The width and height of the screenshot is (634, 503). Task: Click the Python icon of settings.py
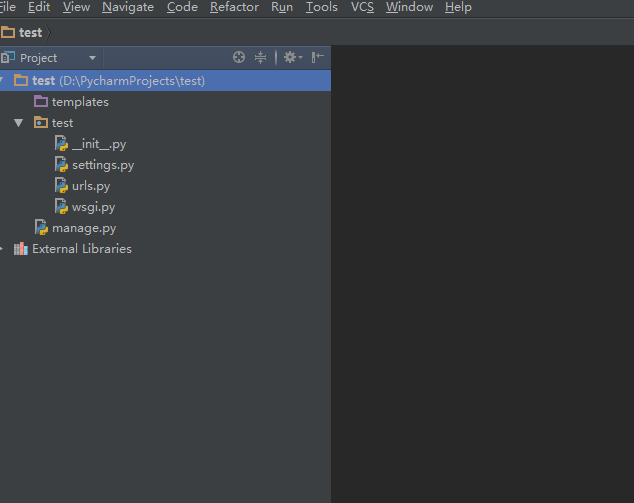point(61,165)
